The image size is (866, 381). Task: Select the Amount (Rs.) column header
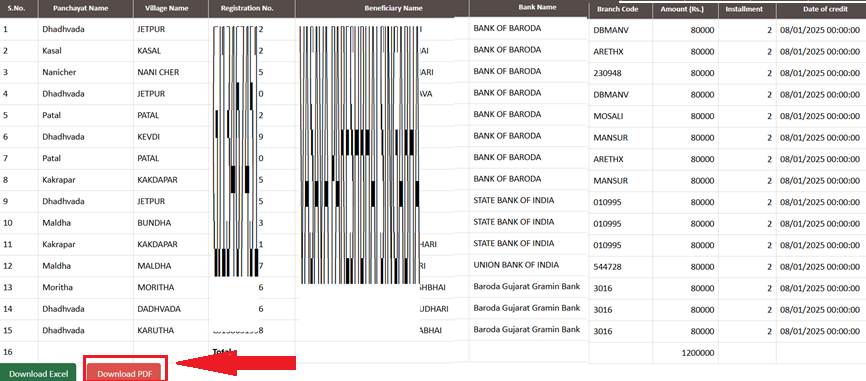pos(686,9)
